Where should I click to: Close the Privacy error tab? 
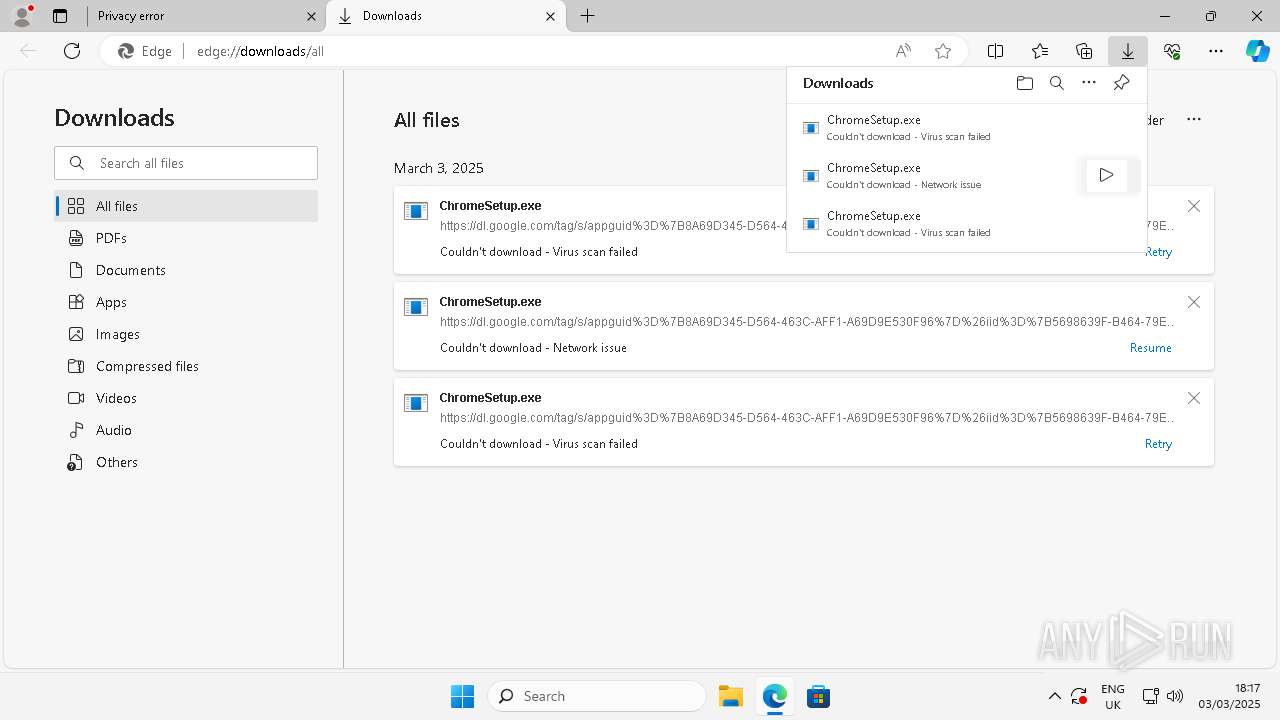coord(311,16)
